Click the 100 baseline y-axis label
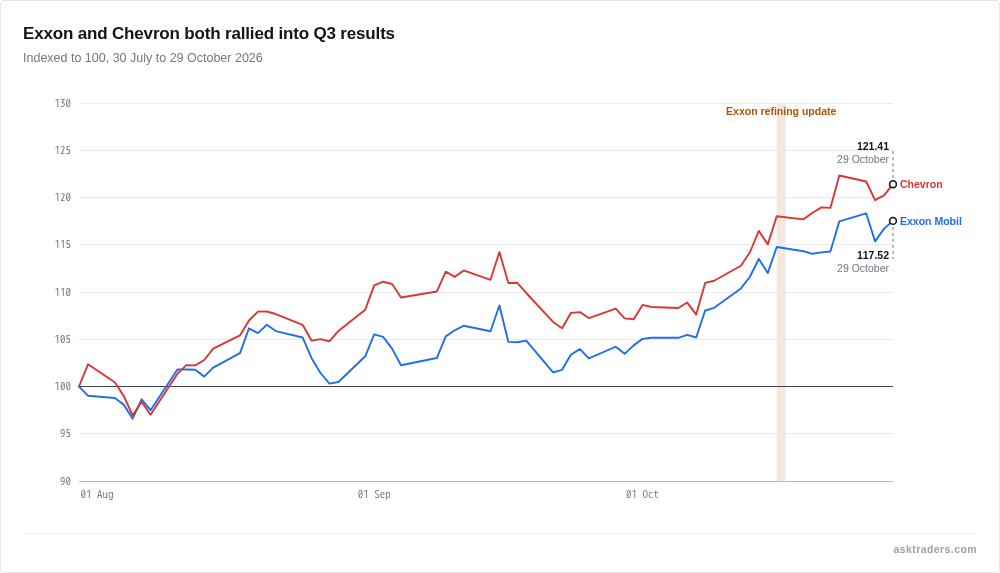Viewport: 1000px width, 573px height. click(x=62, y=386)
